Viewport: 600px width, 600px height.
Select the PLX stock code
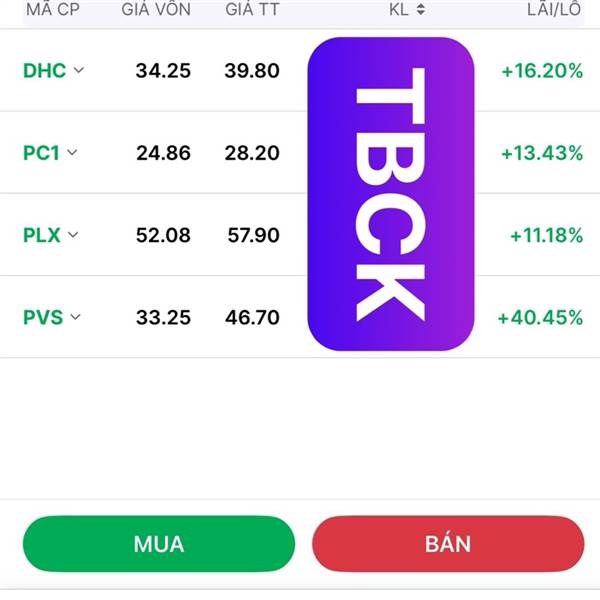coord(42,236)
